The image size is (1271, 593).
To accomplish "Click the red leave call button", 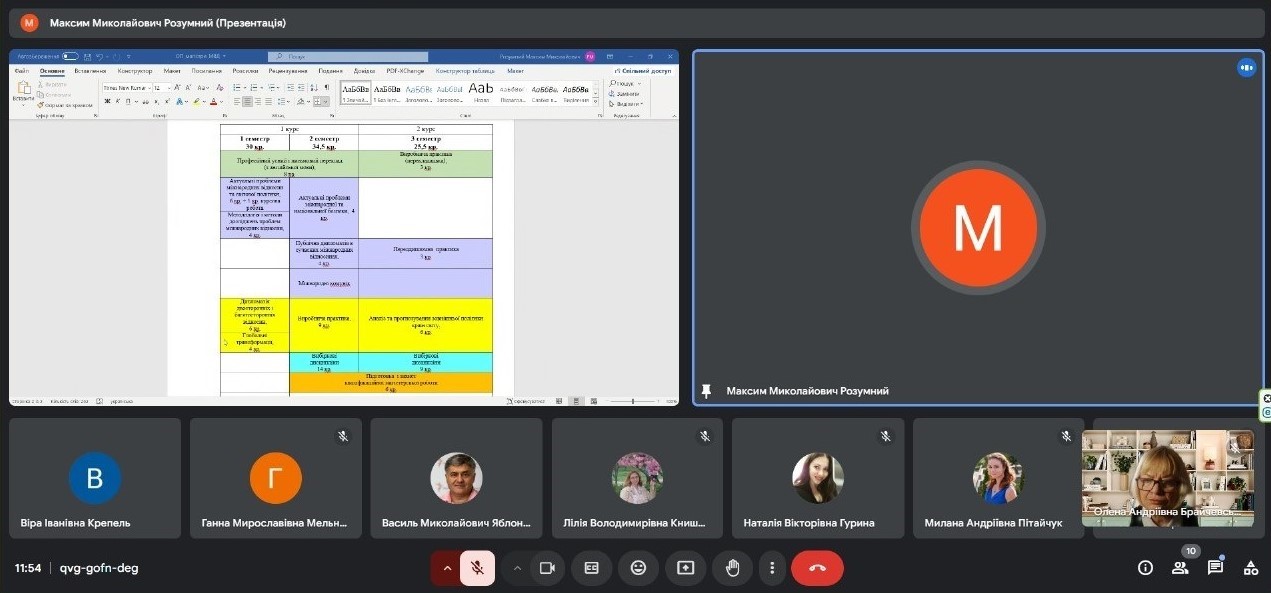I will tap(817, 568).
